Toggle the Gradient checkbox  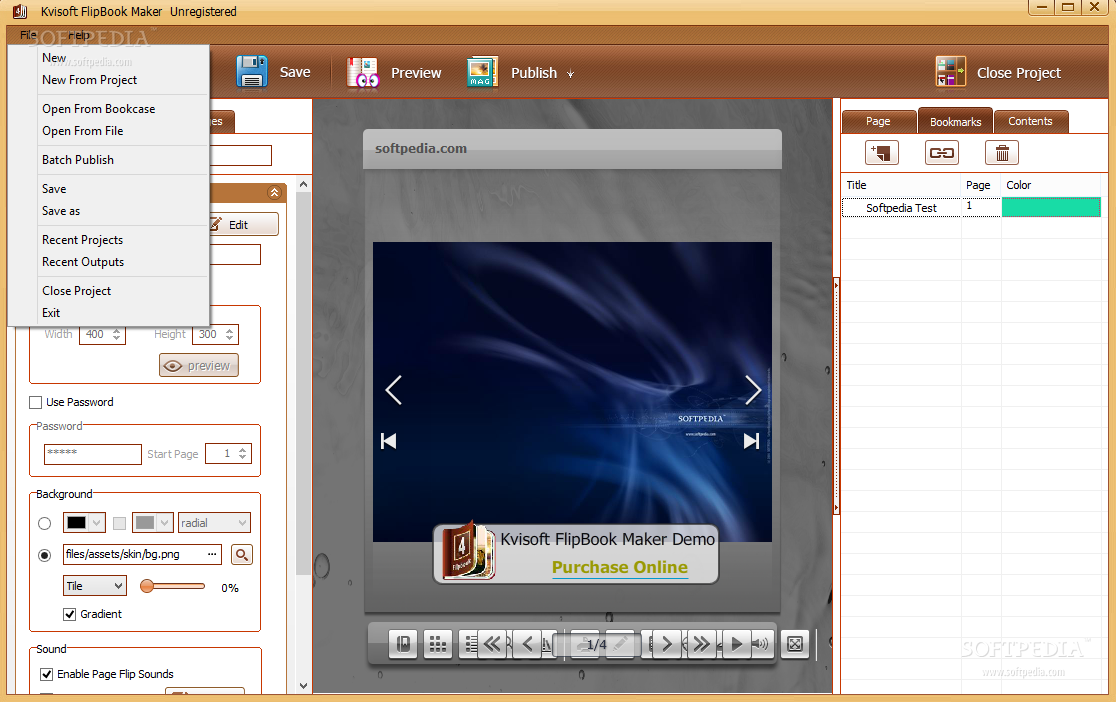(x=69, y=614)
